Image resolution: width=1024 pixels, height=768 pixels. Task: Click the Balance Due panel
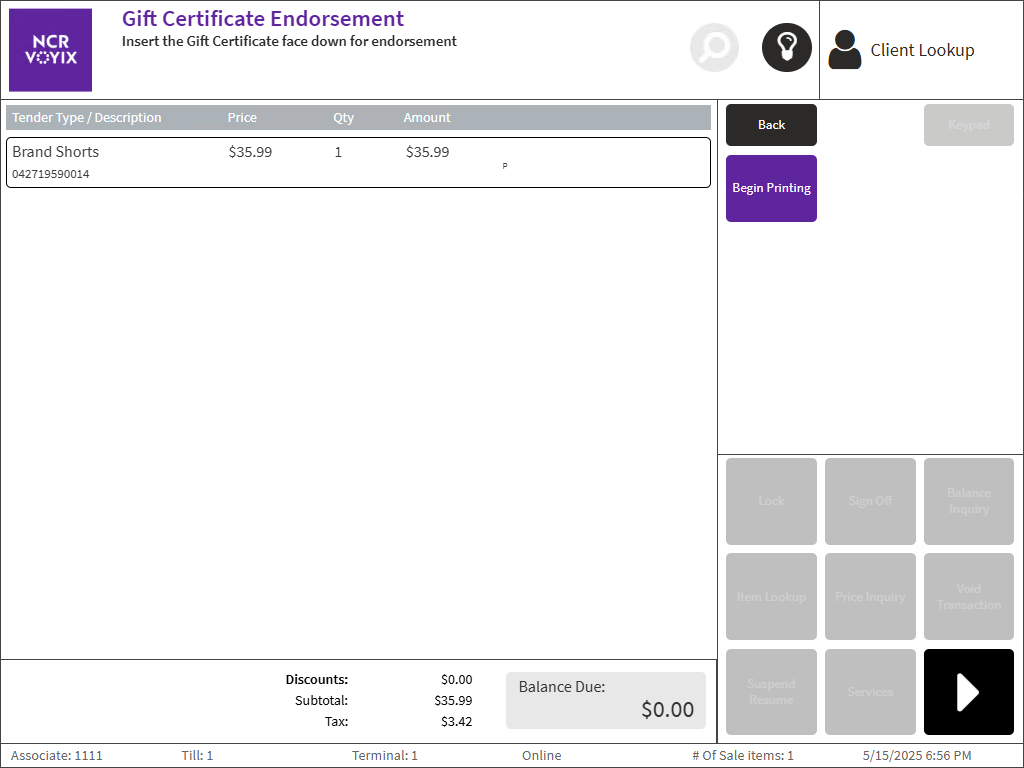(605, 700)
